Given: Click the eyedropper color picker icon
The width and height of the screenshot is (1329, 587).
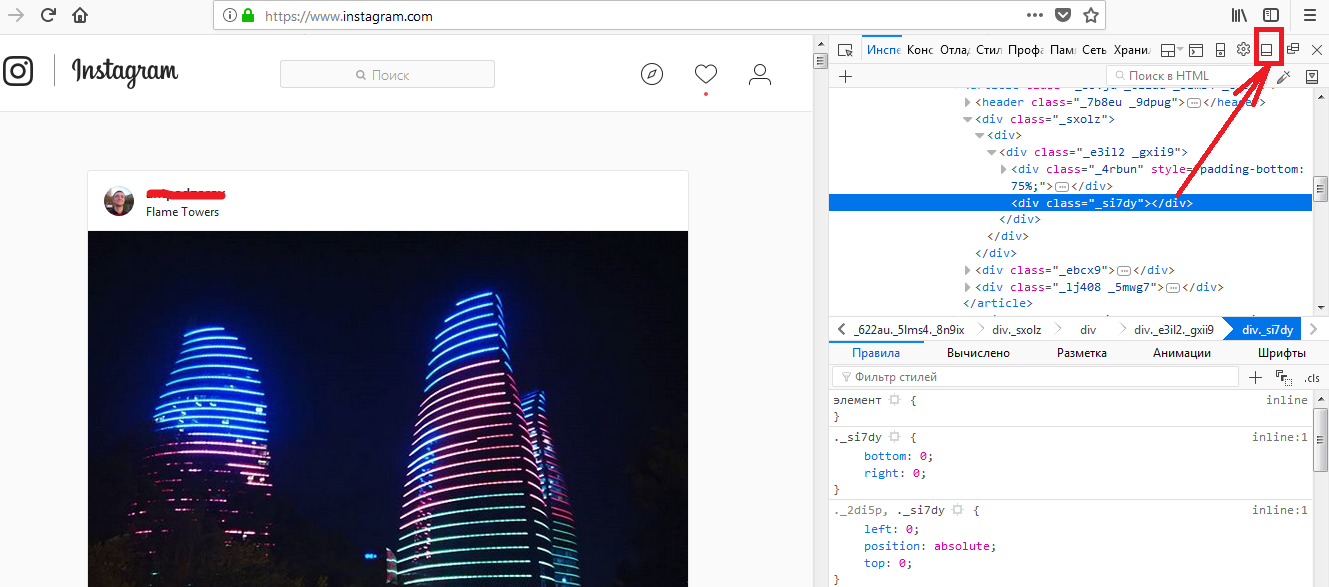Looking at the screenshot, I should coord(1284,76).
